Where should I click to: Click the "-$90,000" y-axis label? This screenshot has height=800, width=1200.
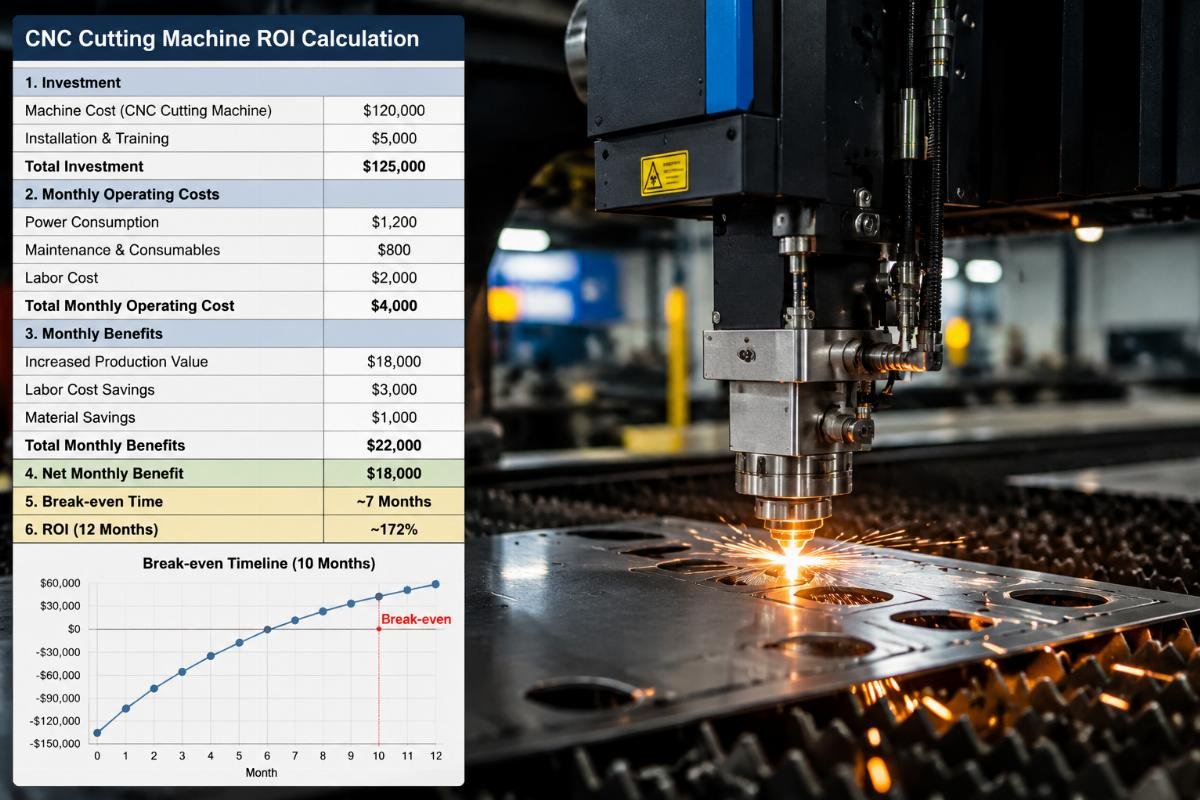click(x=58, y=698)
